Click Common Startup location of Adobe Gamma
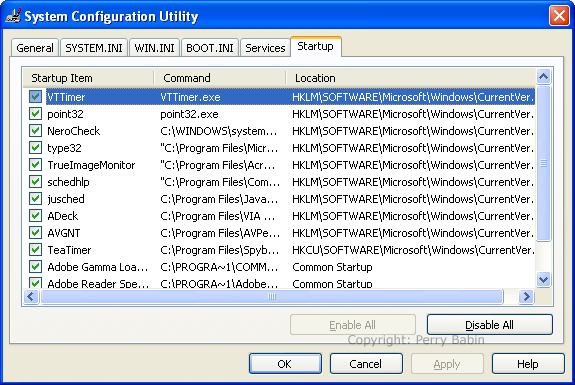 pos(332,267)
